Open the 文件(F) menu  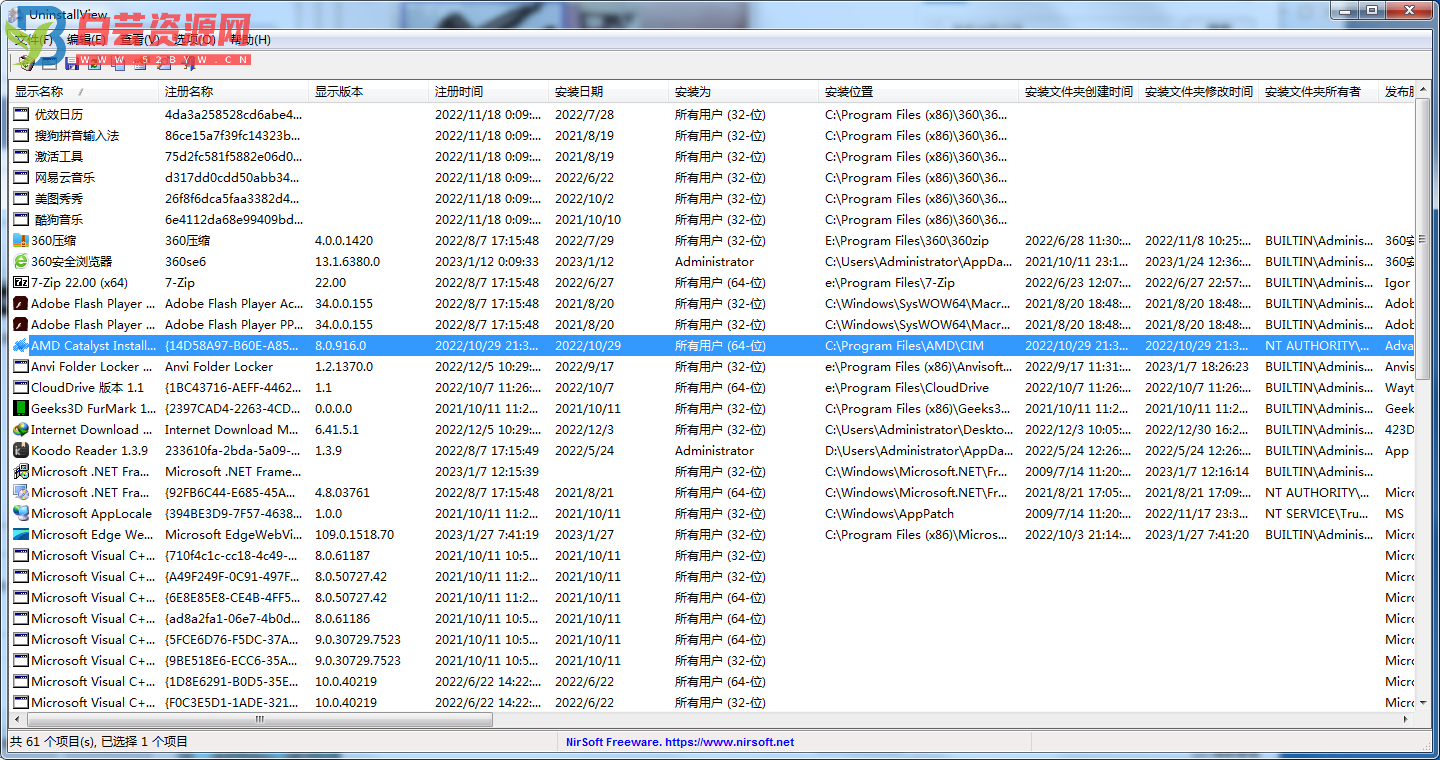[33, 40]
